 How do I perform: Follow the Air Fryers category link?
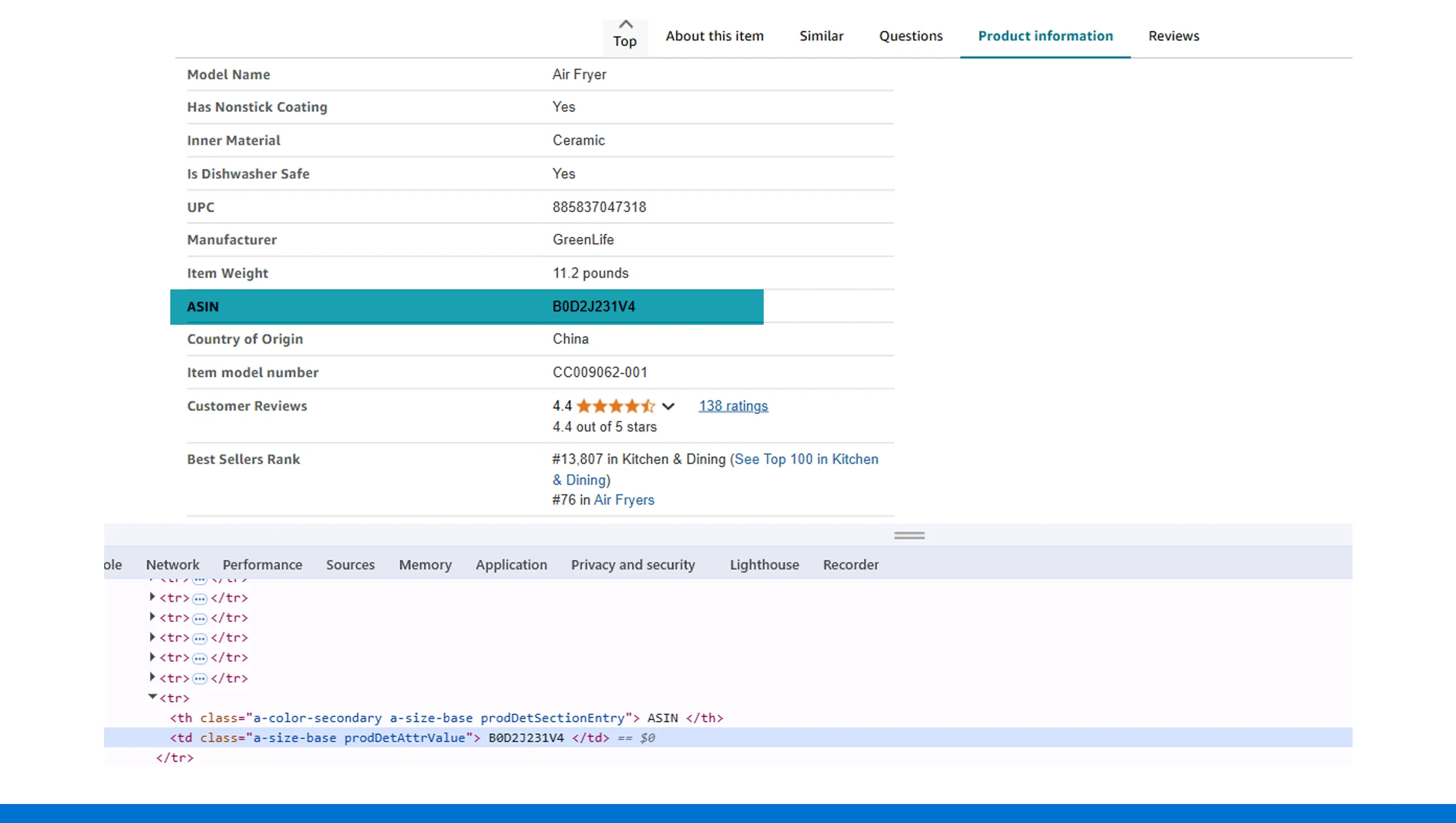[624, 500]
